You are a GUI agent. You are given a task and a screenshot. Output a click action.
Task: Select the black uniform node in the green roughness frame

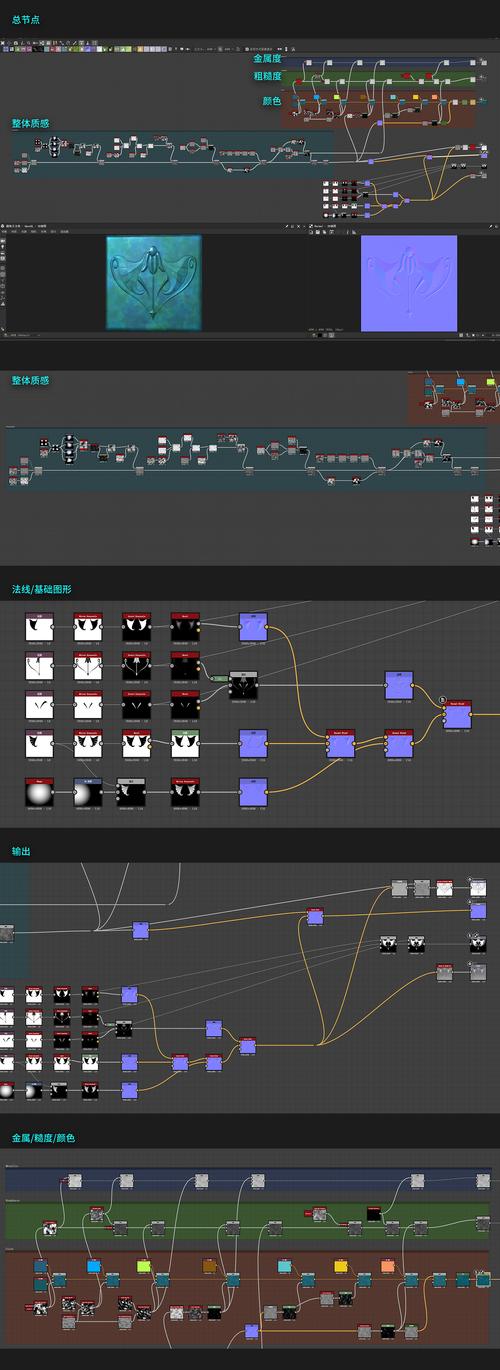[x=374, y=1213]
